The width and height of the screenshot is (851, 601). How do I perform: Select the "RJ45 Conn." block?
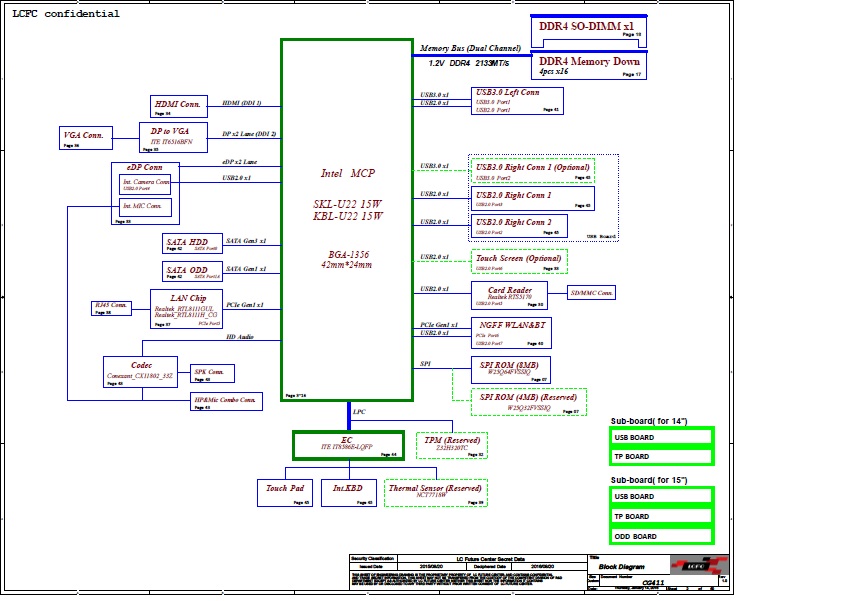[111, 308]
